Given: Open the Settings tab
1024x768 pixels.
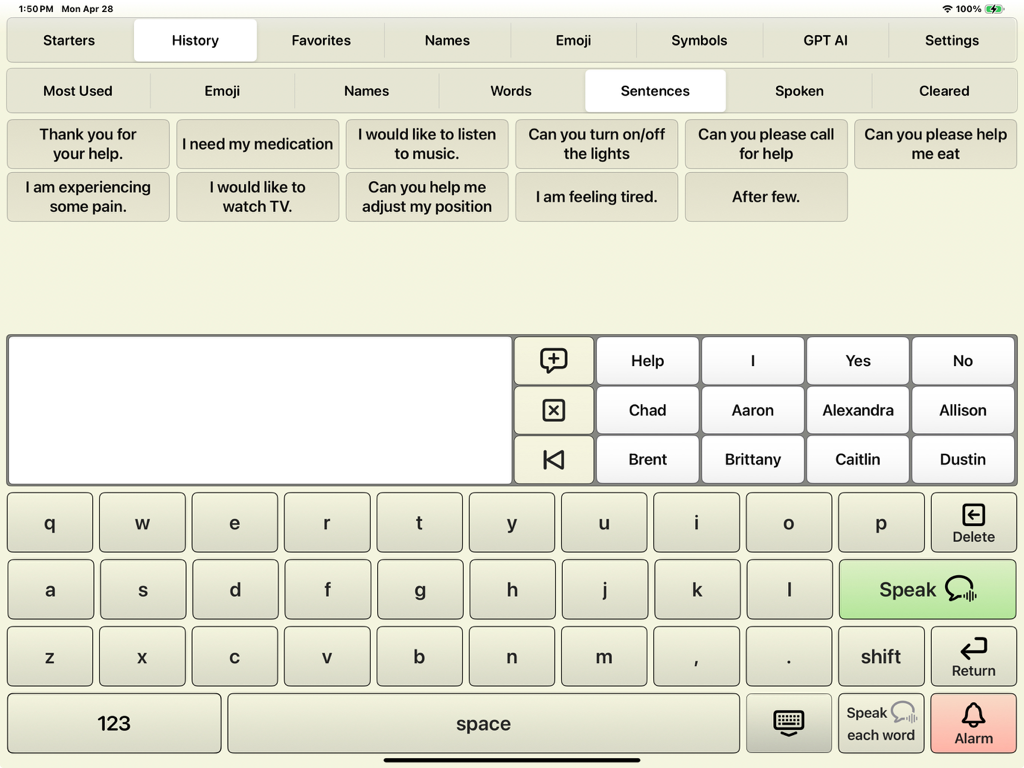Looking at the screenshot, I should tap(951, 41).
